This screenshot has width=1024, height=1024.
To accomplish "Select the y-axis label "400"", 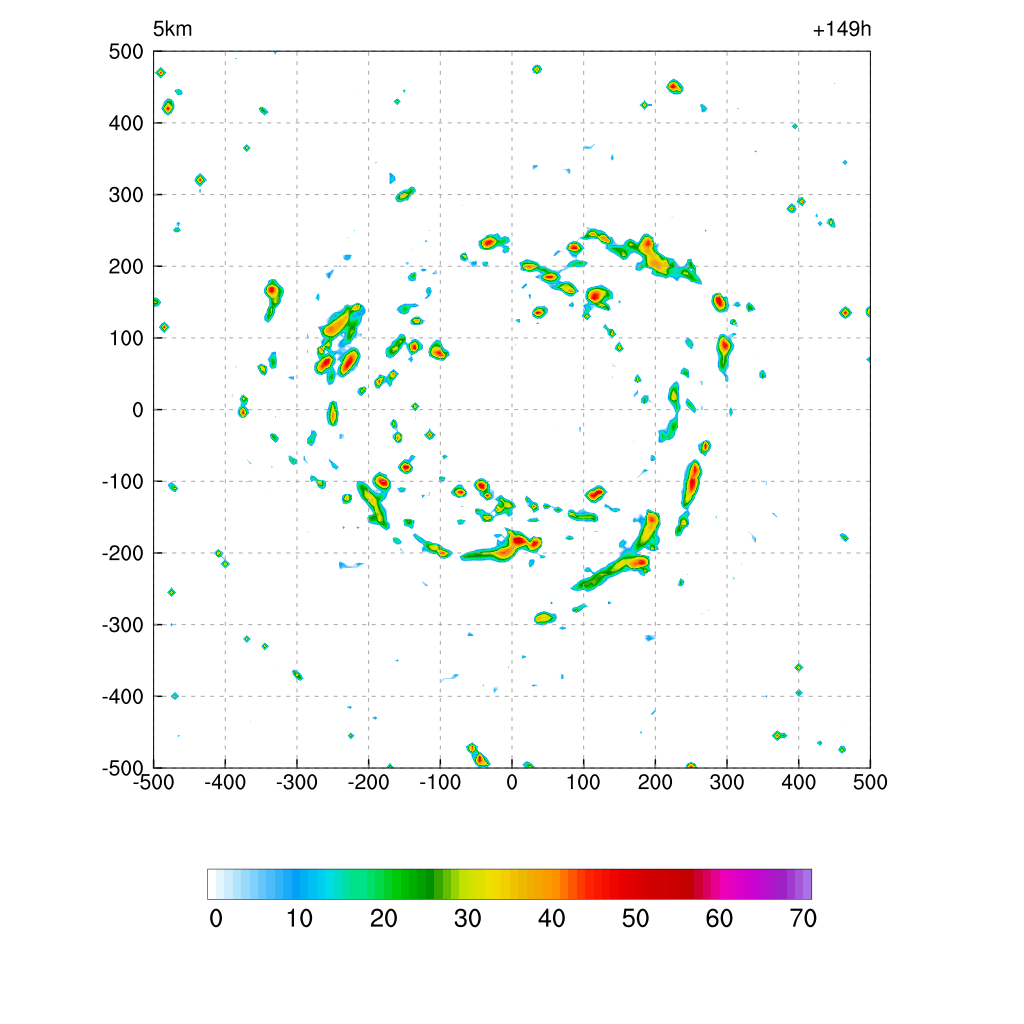I will click(126, 123).
